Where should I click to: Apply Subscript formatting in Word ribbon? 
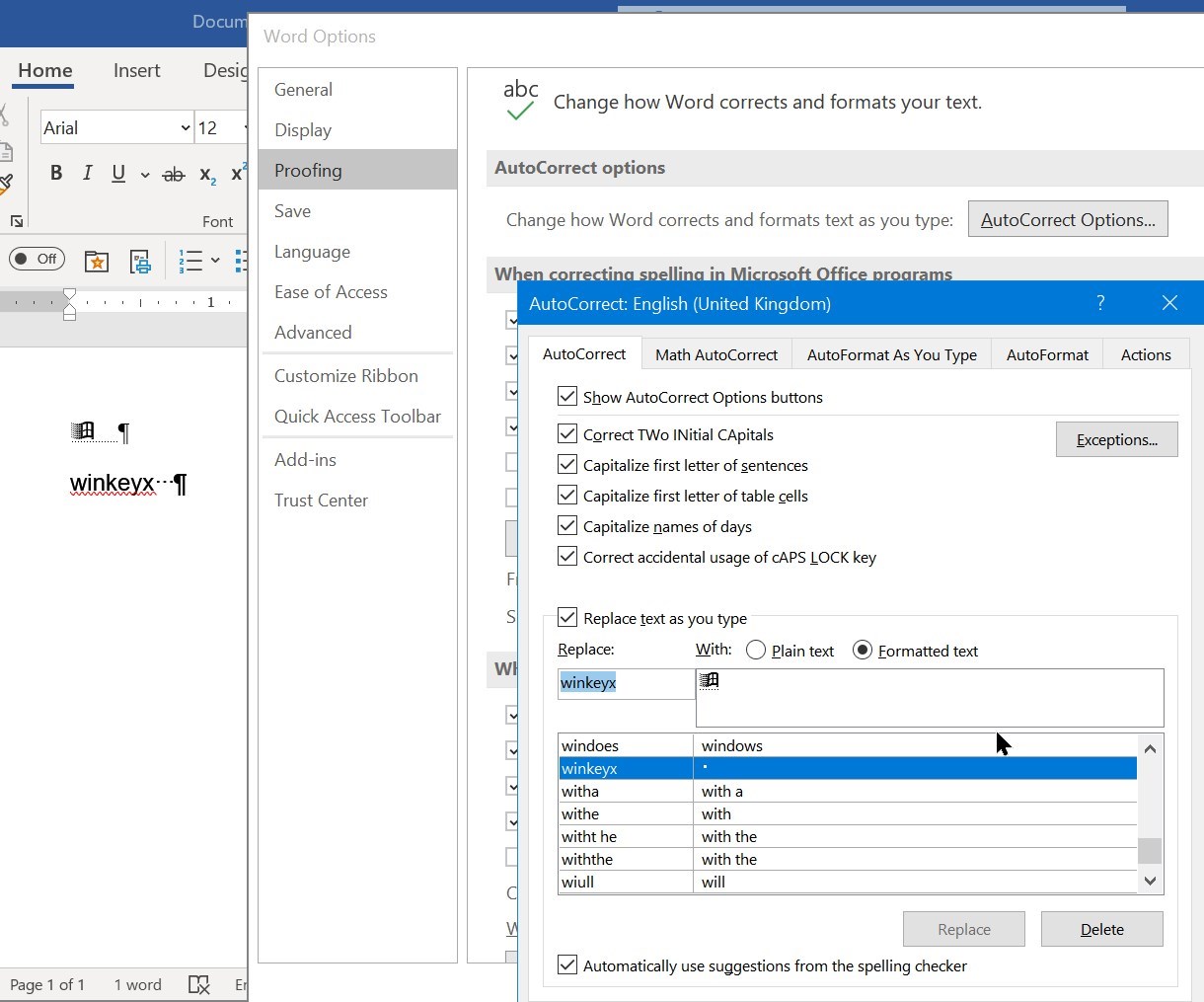point(207,174)
